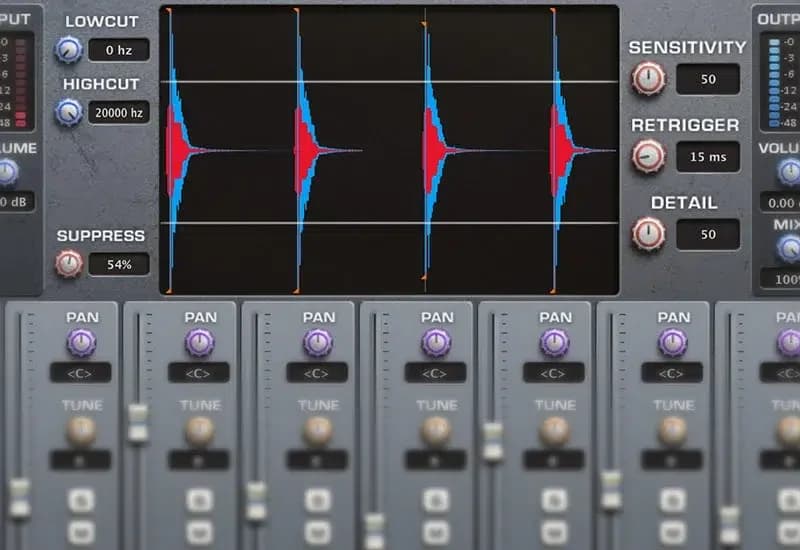Click the sensitivity value box showing 50

[x=707, y=79]
